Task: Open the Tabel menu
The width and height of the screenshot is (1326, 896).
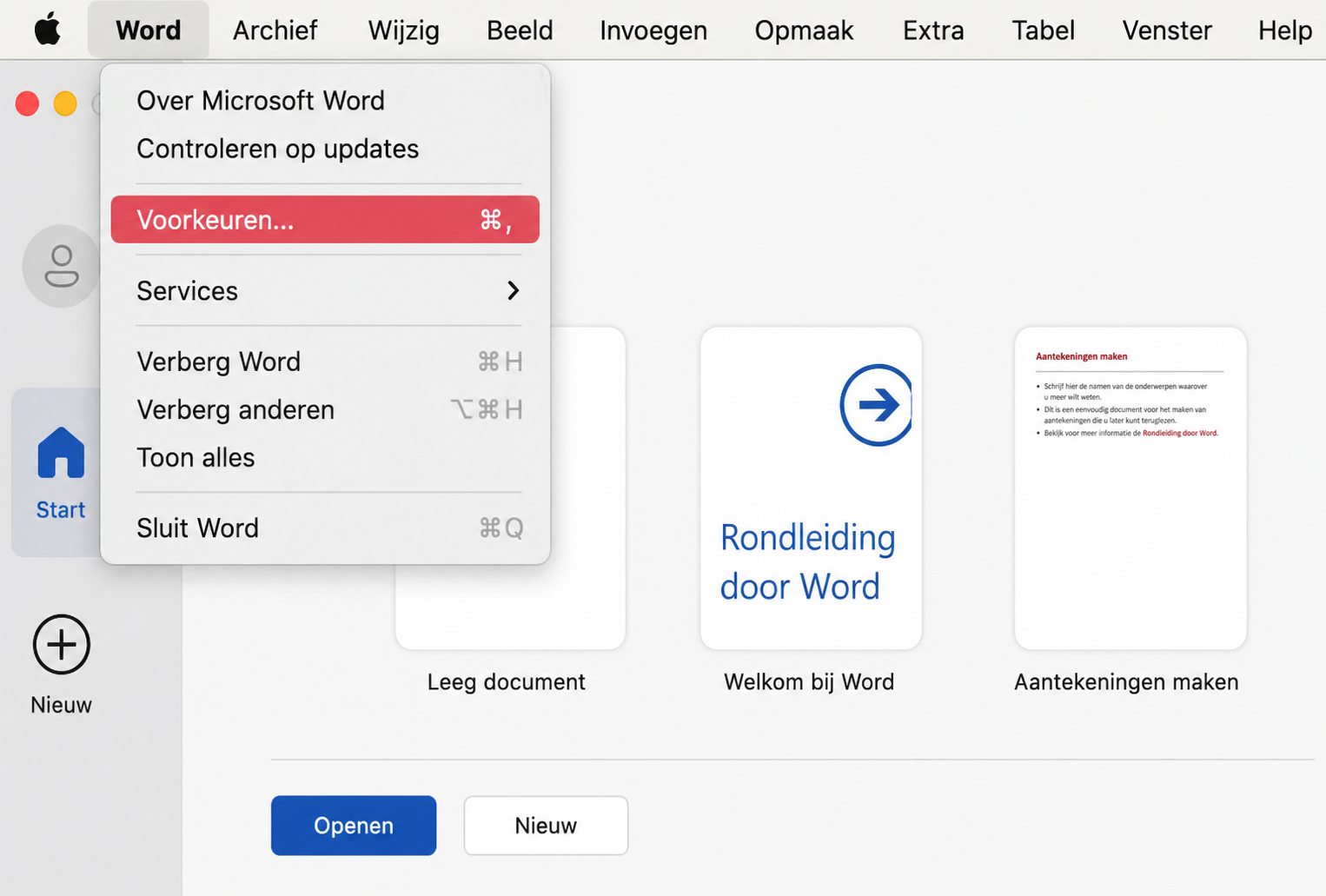Action: point(1043,30)
